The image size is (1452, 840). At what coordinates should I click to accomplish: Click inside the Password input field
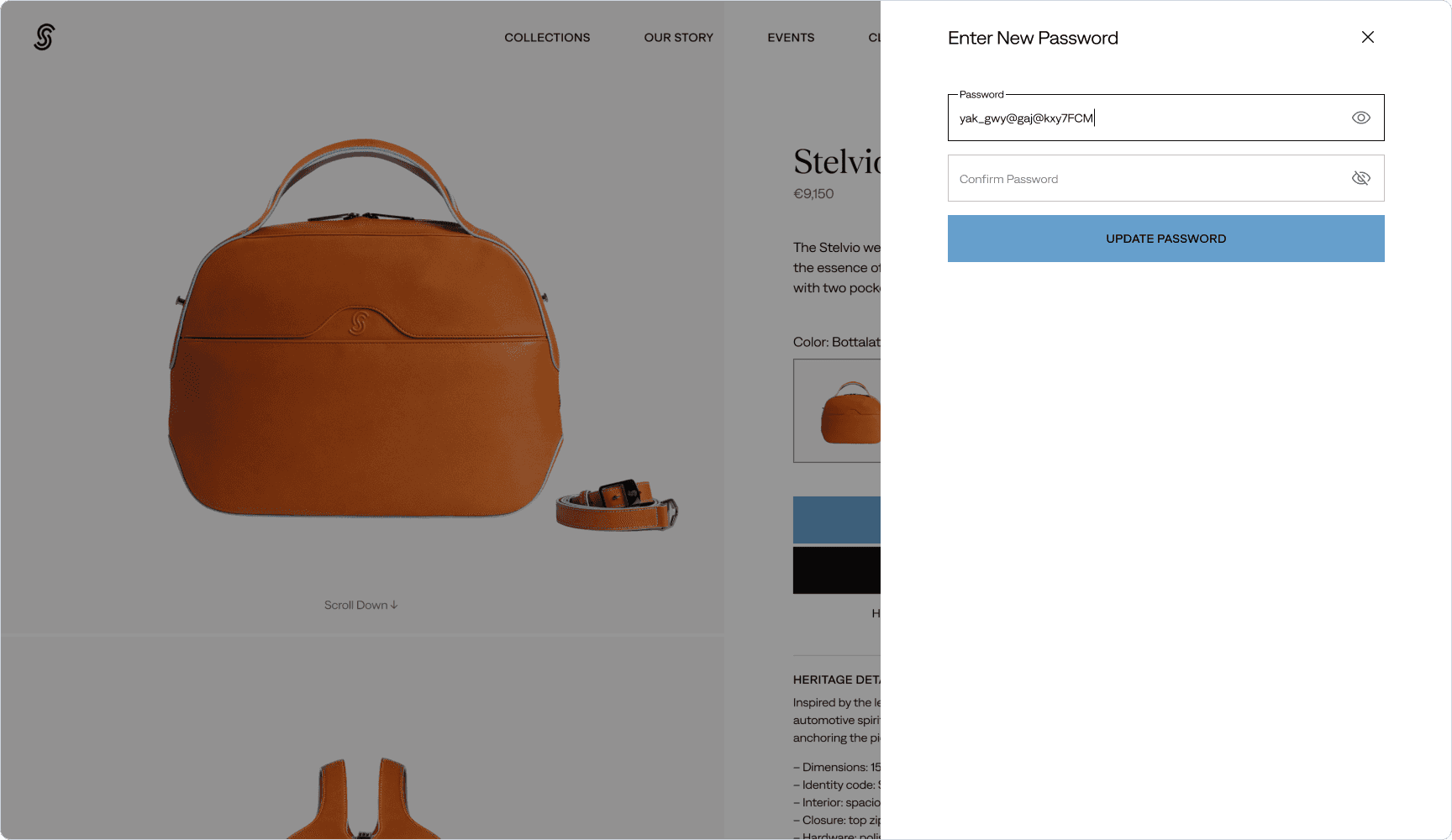click(x=1165, y=118)
